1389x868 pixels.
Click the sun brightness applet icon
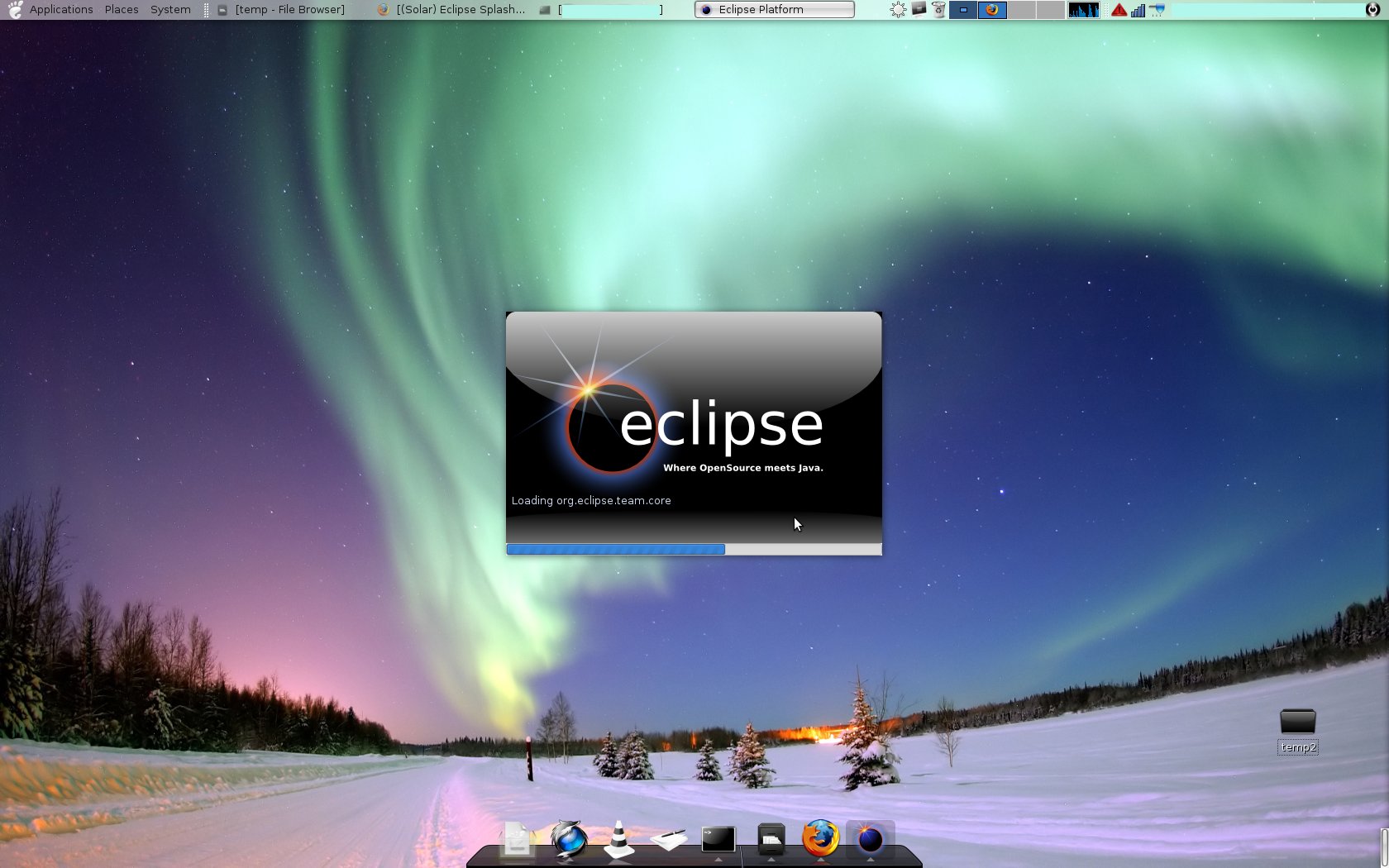tap(898, 10)
